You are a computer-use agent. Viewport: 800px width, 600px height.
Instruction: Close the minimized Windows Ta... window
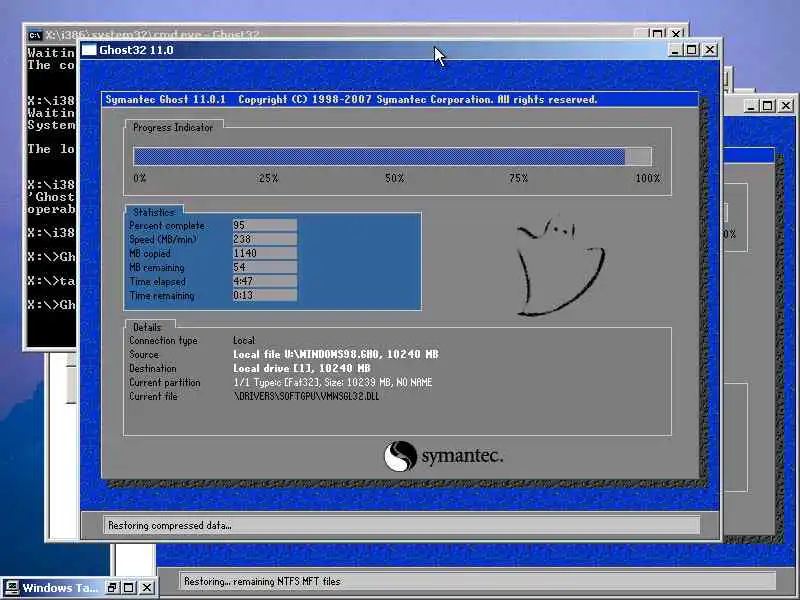pyautogui.click(x=146, y=588)
